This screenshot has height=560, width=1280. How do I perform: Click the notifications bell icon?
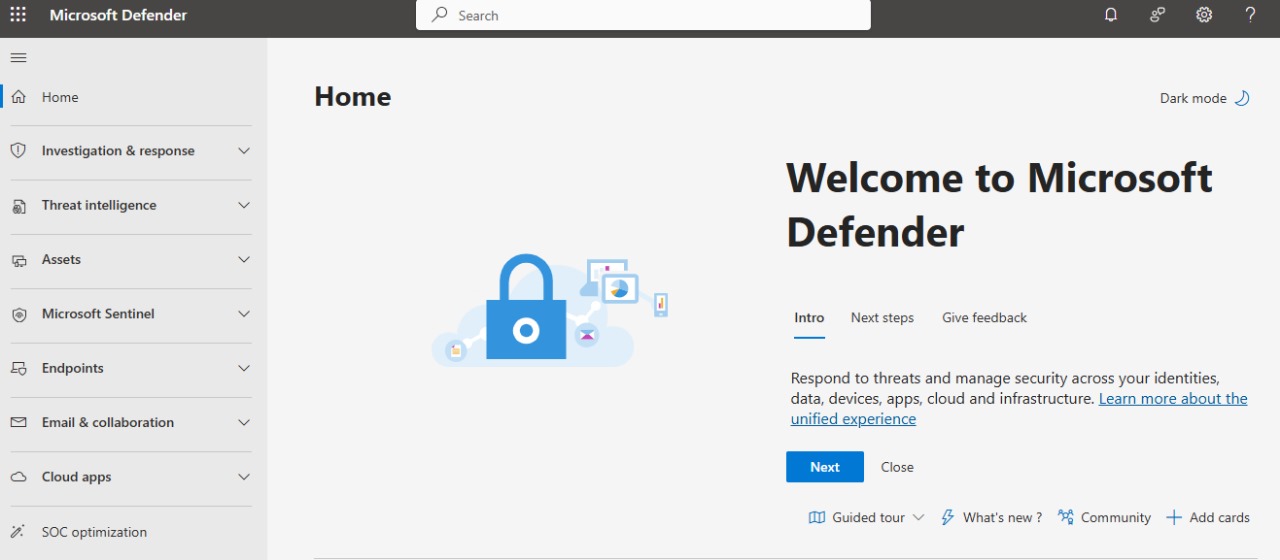(x=1111, y=15)
